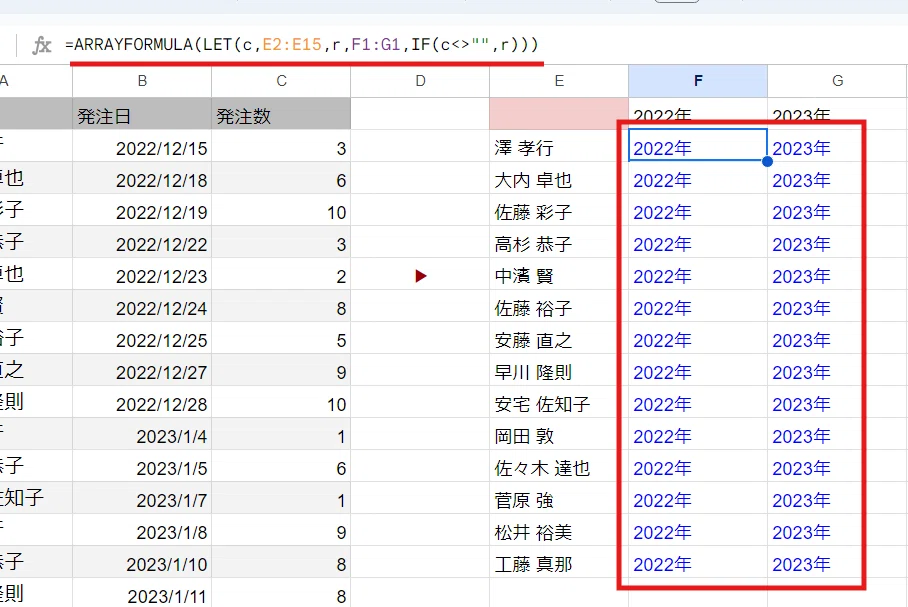Click name cell 中濱 賢
The height and width of the screenshot is (607, 908).
point(559,274)
